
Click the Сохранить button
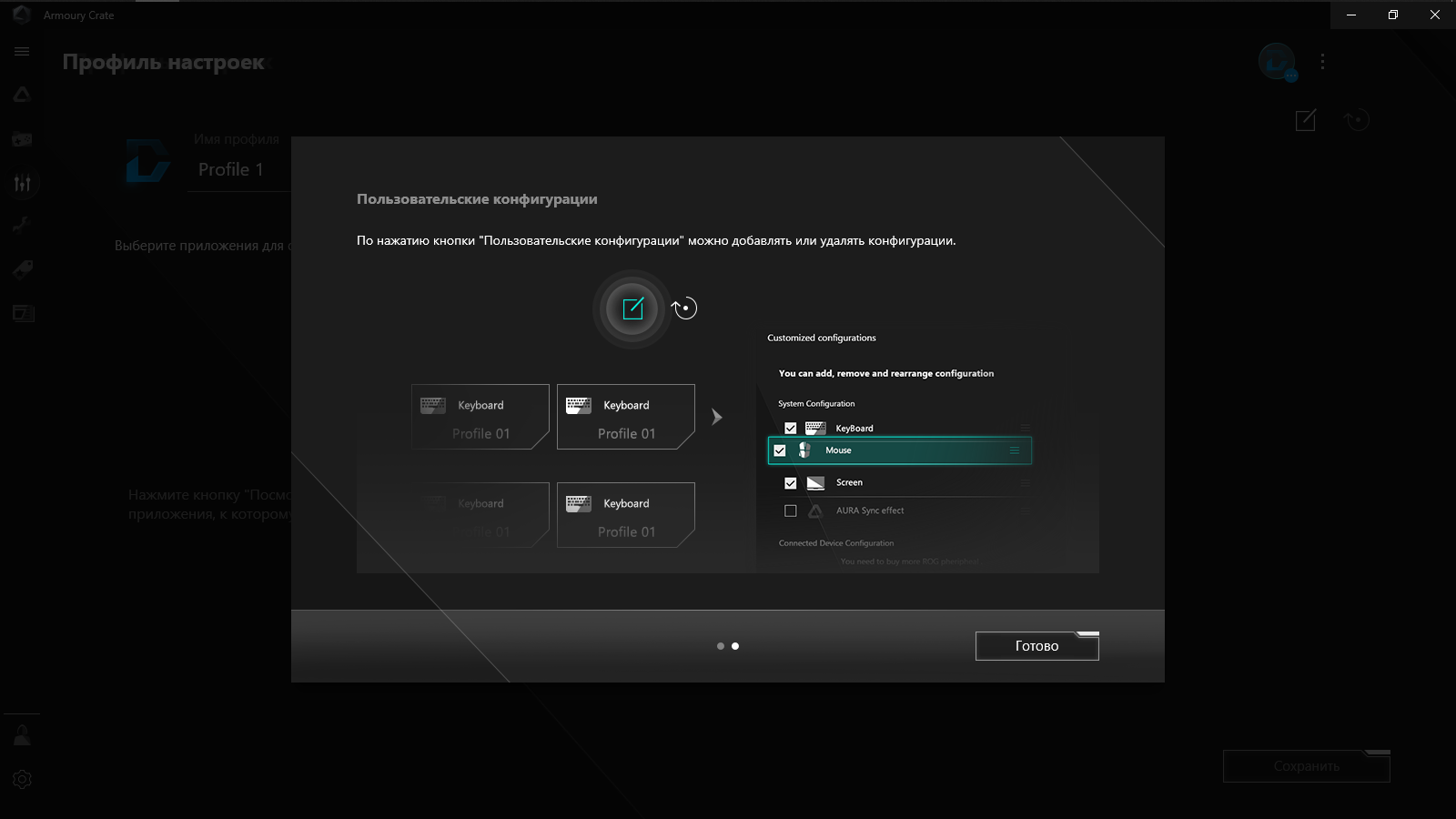(x=1306, y=766)
